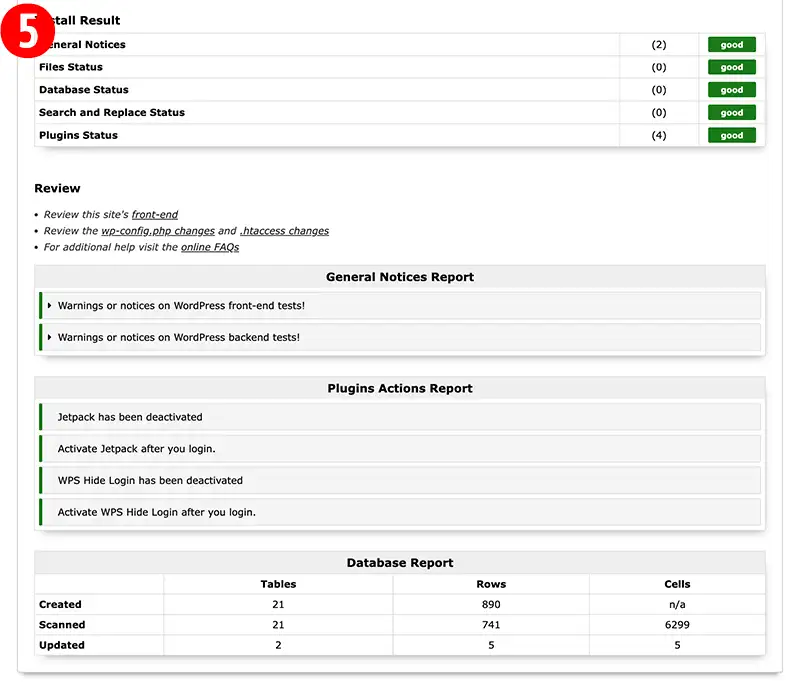Click the Scanned tables value 21
800x684 pixels.
point(278,625)
